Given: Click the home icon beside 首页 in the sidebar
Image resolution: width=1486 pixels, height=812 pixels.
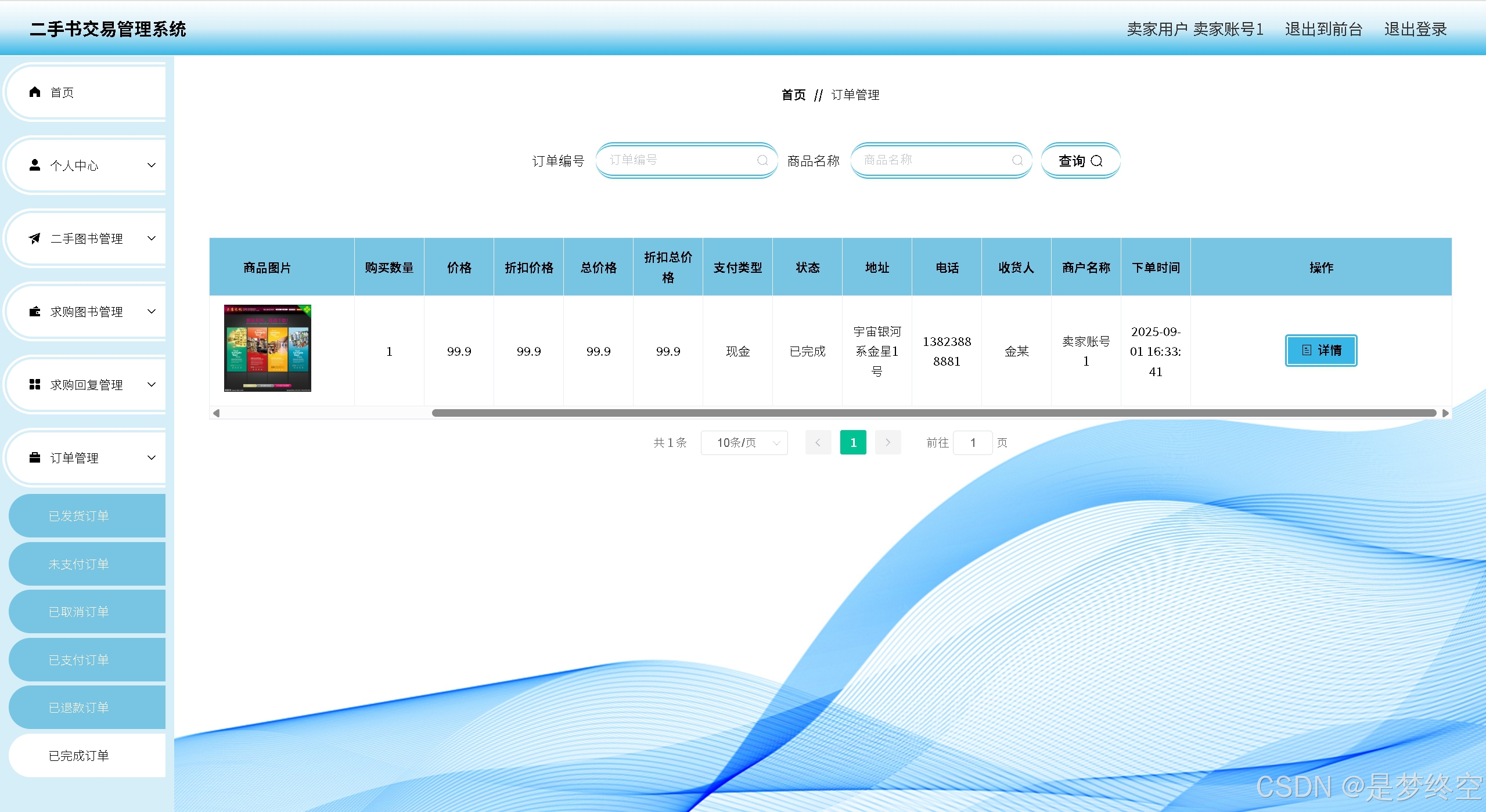Looking at the screenshot, I should coord(35,92).
